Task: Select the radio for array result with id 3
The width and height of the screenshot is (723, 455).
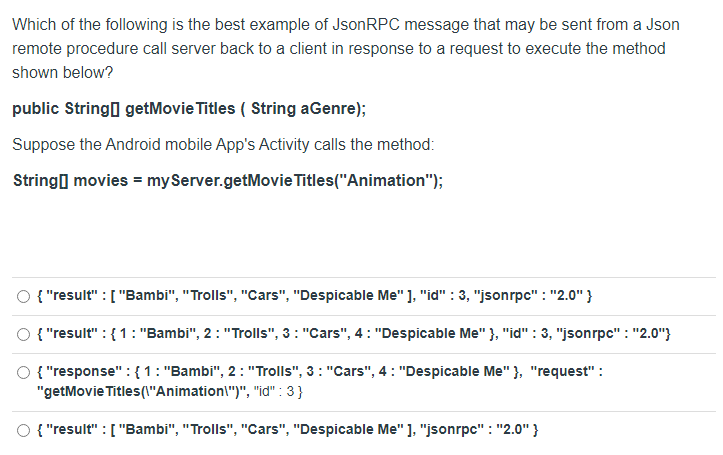Action: pos(24,296)
